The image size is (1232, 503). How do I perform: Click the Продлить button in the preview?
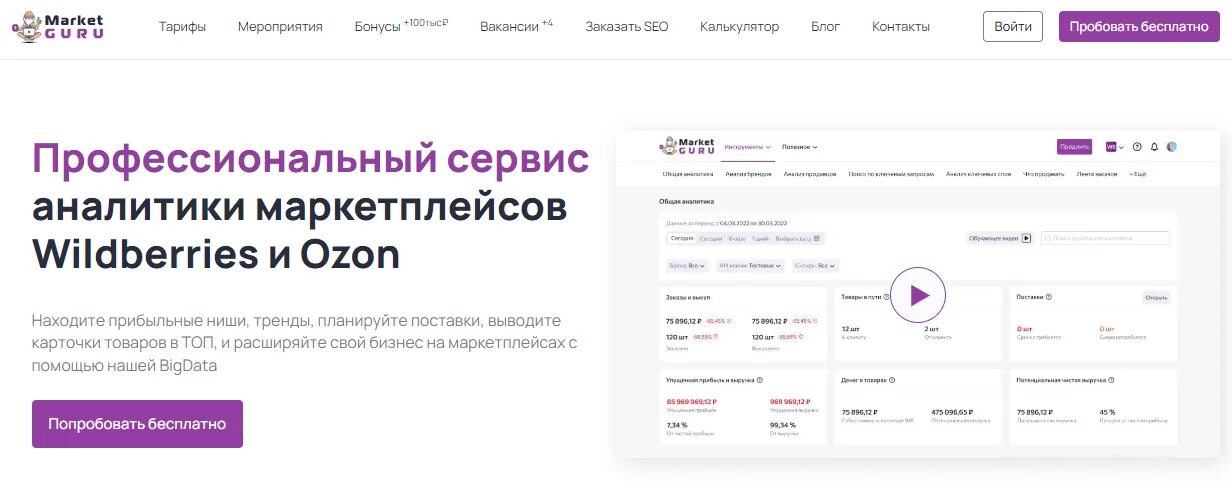click(1074, 147)
